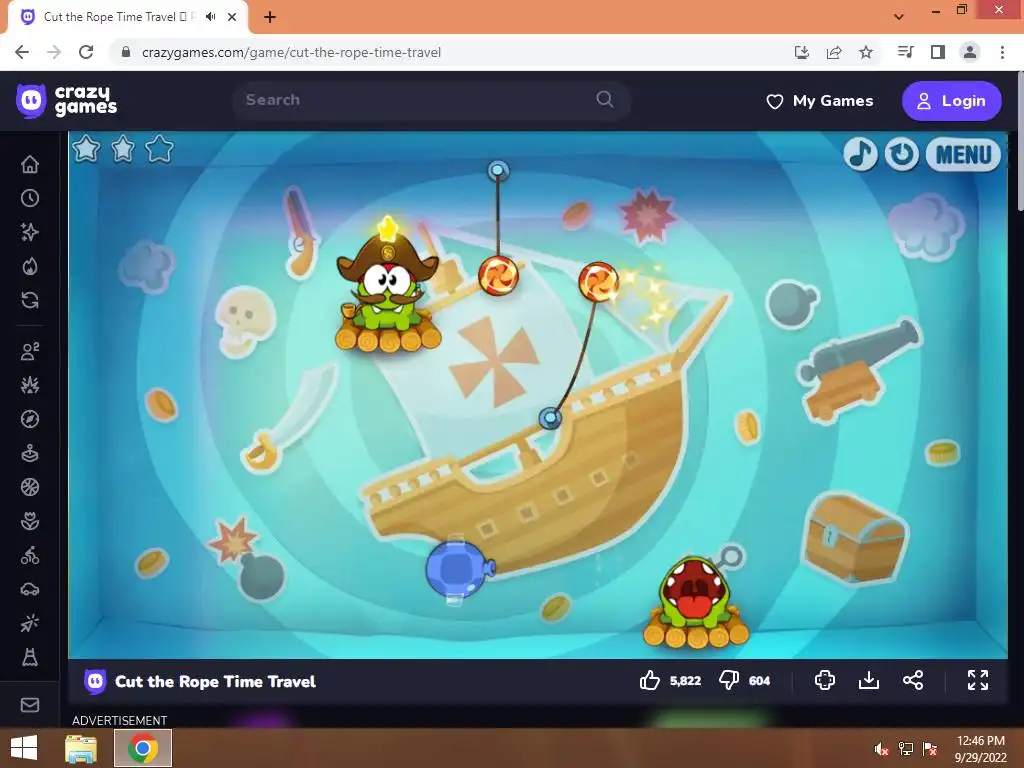Click the candy on the top rope
The width and height of the screenshot is (1024, 768).
(498, 275)
